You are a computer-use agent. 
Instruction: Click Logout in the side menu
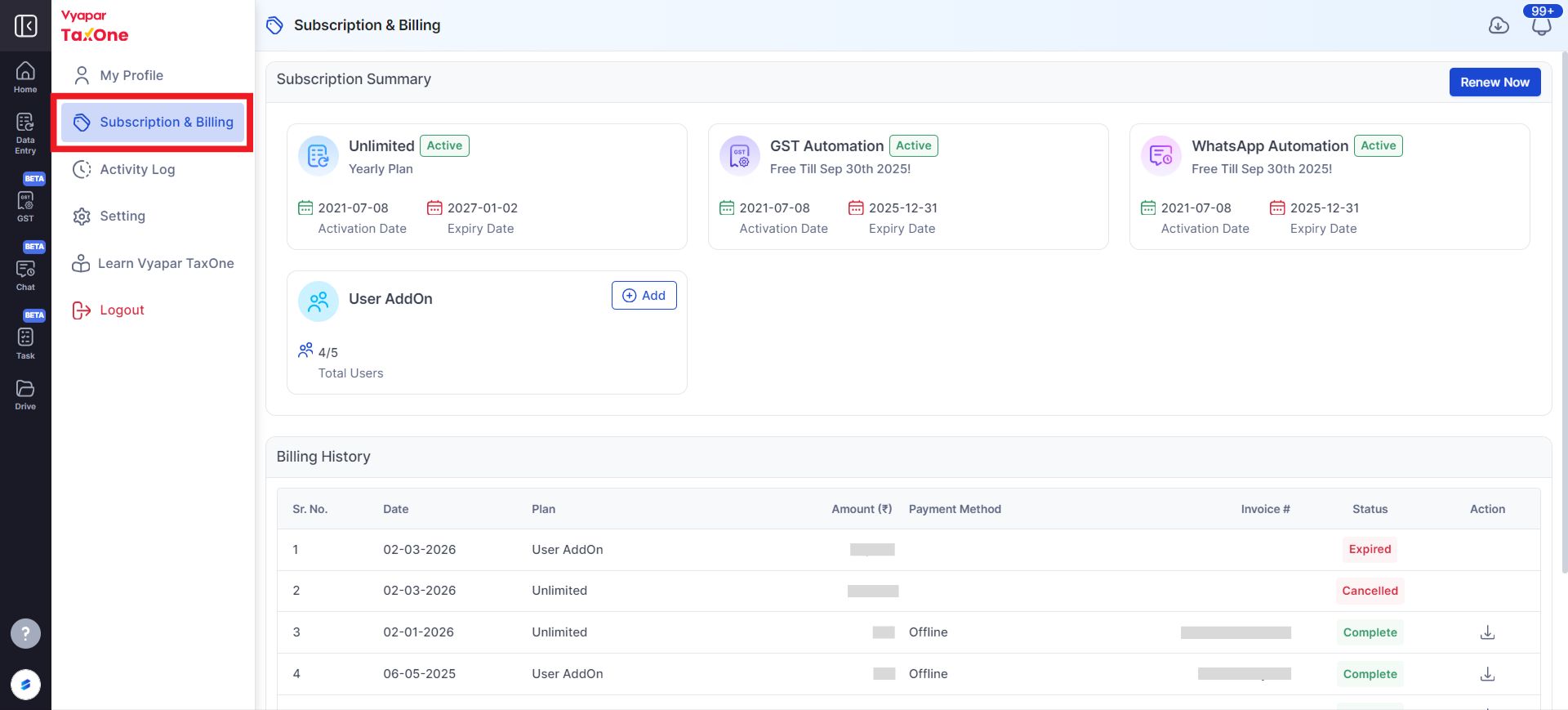click(x=153, y=310)
